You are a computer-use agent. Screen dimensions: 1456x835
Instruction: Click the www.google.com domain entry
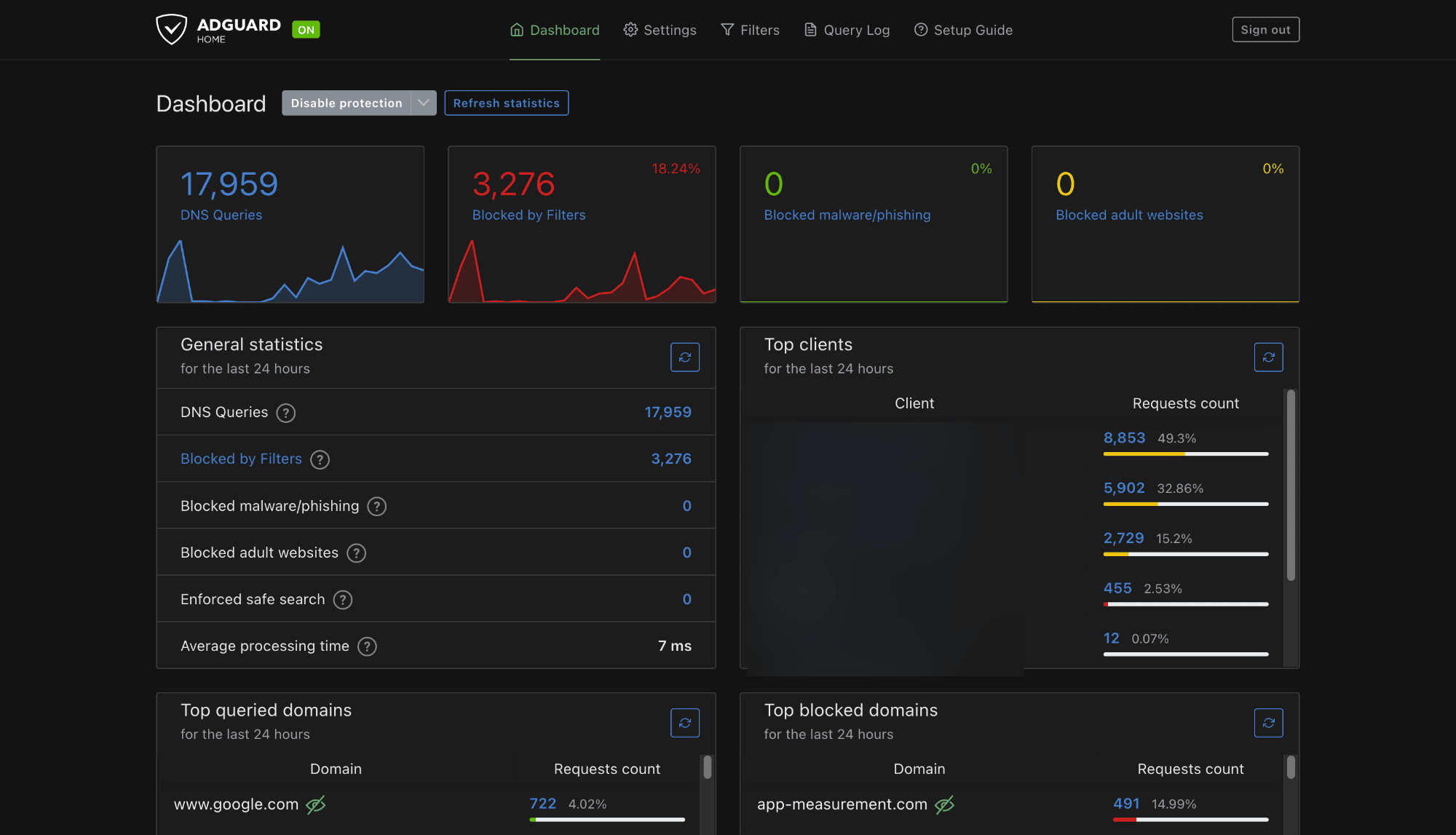point(236,804)
